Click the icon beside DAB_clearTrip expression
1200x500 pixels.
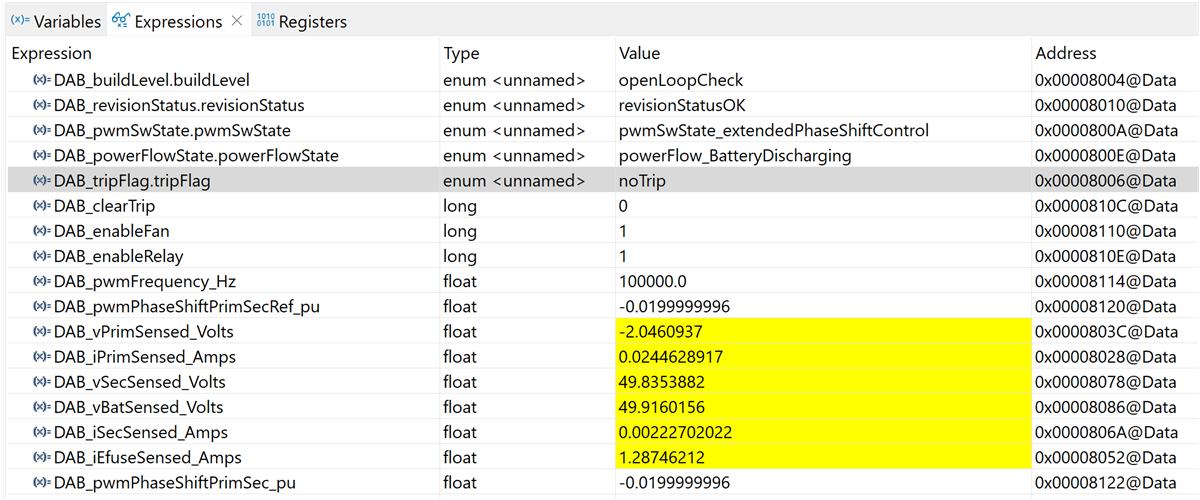pos(42,206)
